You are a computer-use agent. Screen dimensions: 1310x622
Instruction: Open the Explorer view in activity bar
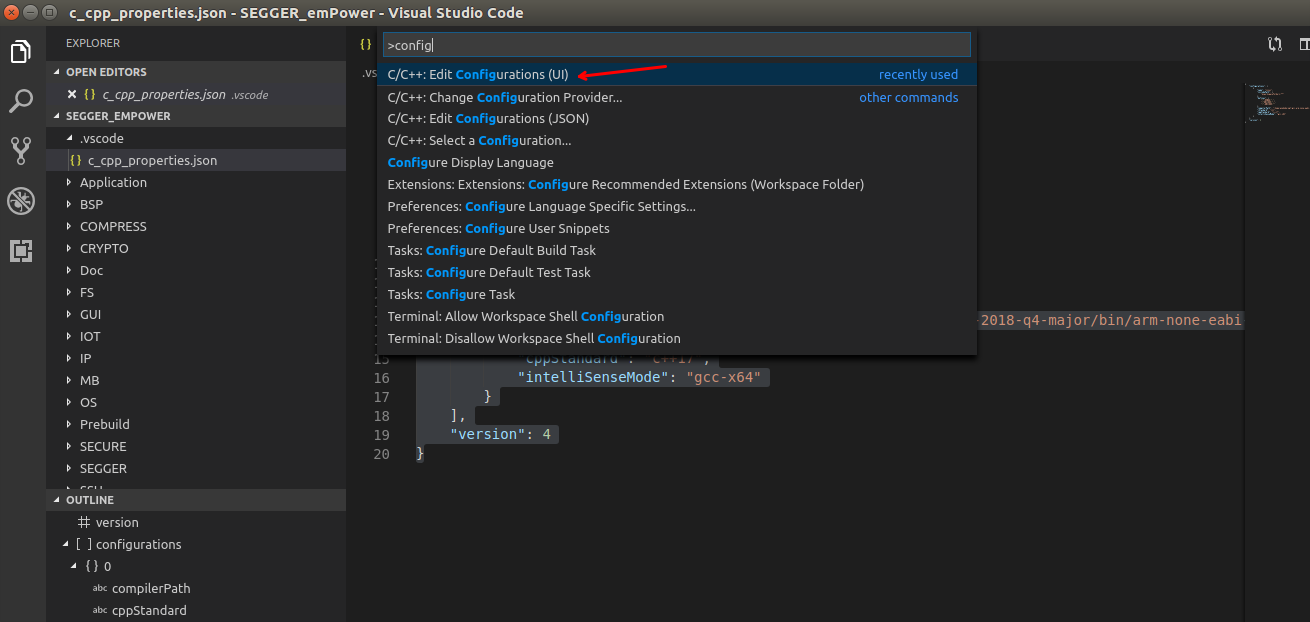[x=21, y=52]
